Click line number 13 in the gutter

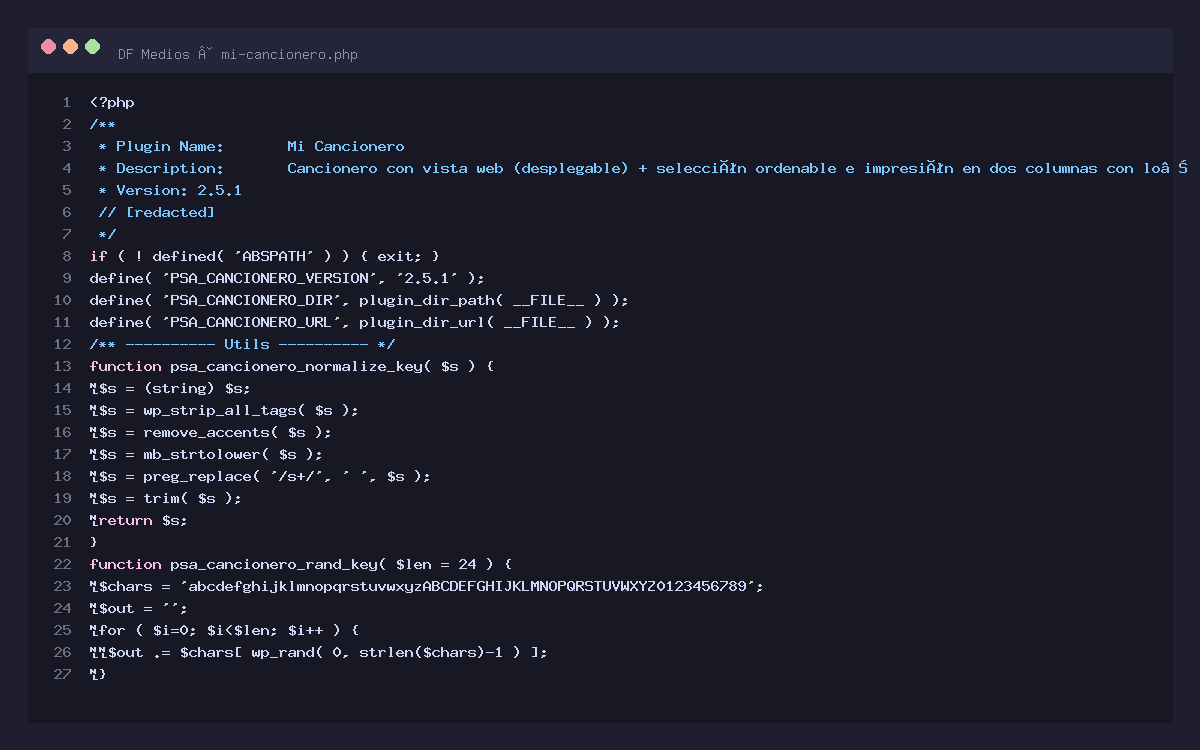point(62,367)
